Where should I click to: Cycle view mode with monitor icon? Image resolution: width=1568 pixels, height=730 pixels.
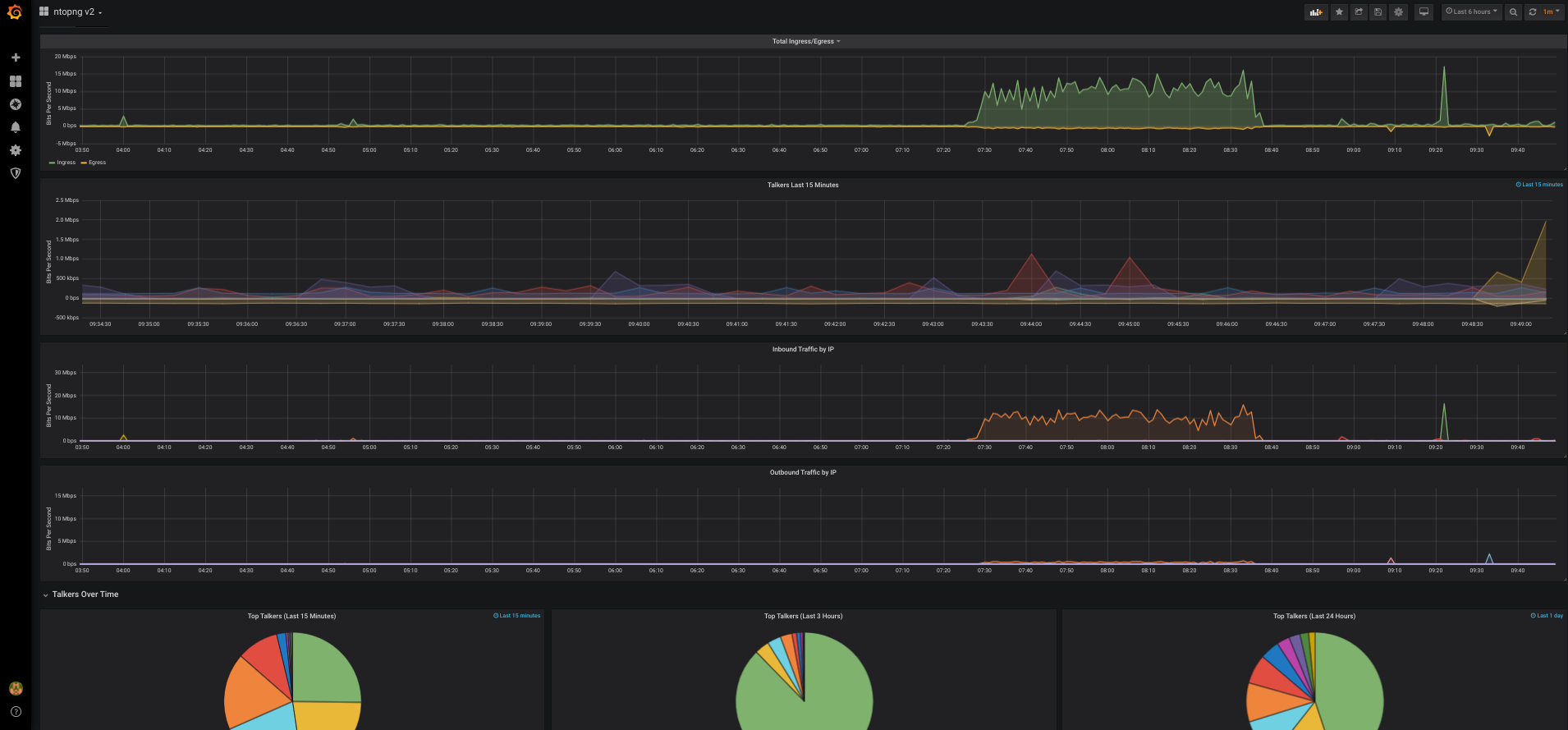(1424, 11)
